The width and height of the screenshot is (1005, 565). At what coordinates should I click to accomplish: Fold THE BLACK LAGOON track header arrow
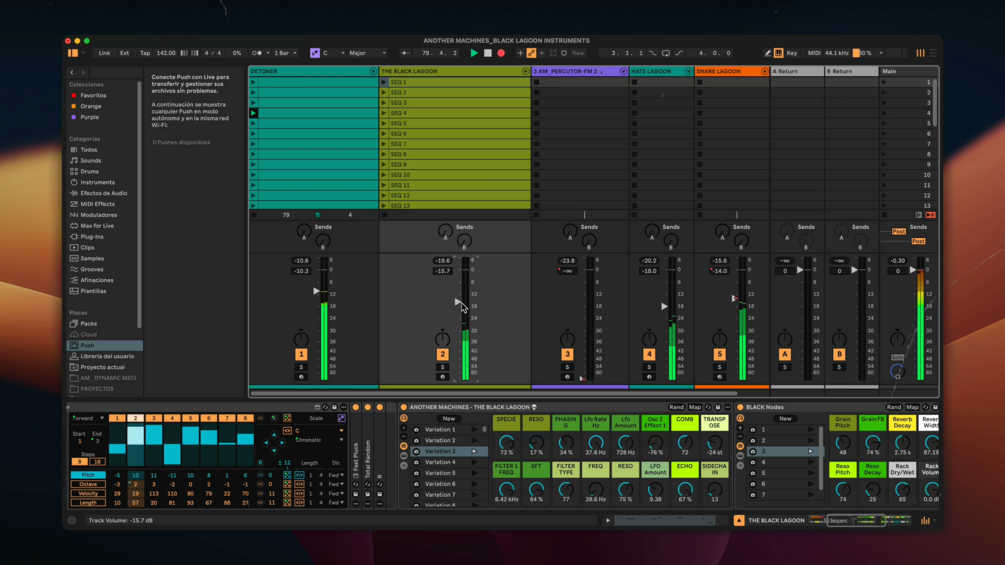click(x=525, y=71)
